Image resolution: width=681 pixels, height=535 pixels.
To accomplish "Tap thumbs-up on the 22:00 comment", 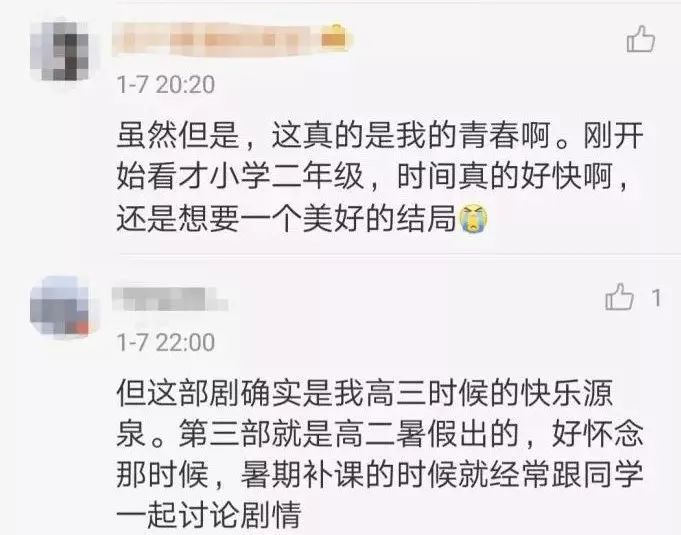I will (x=619, y=297).
